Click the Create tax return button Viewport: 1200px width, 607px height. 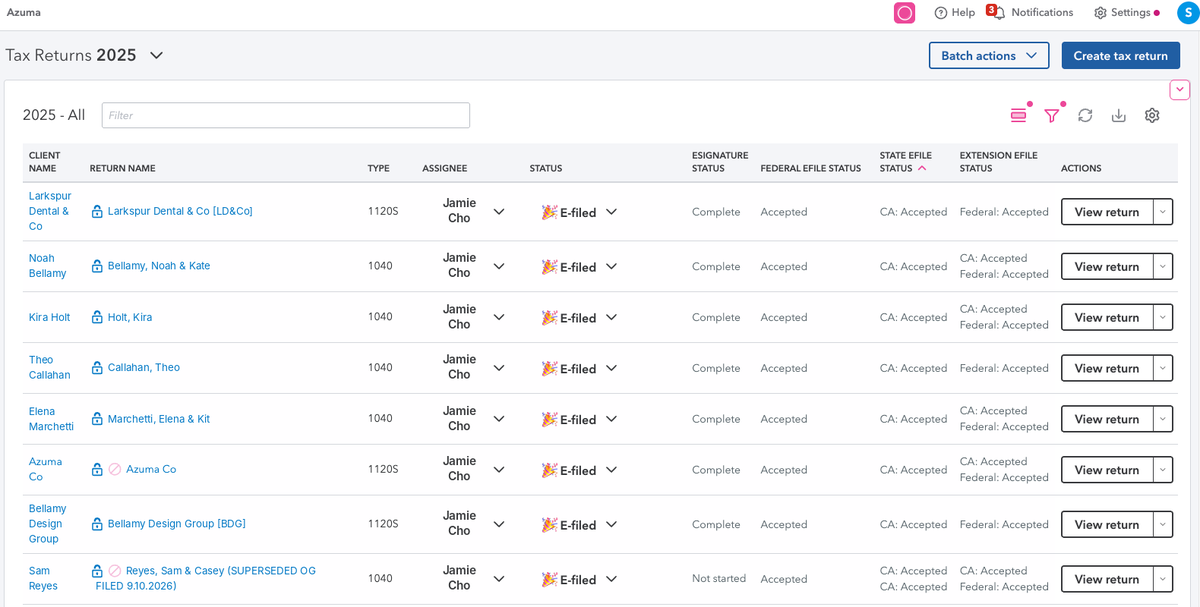[1120, 56]
